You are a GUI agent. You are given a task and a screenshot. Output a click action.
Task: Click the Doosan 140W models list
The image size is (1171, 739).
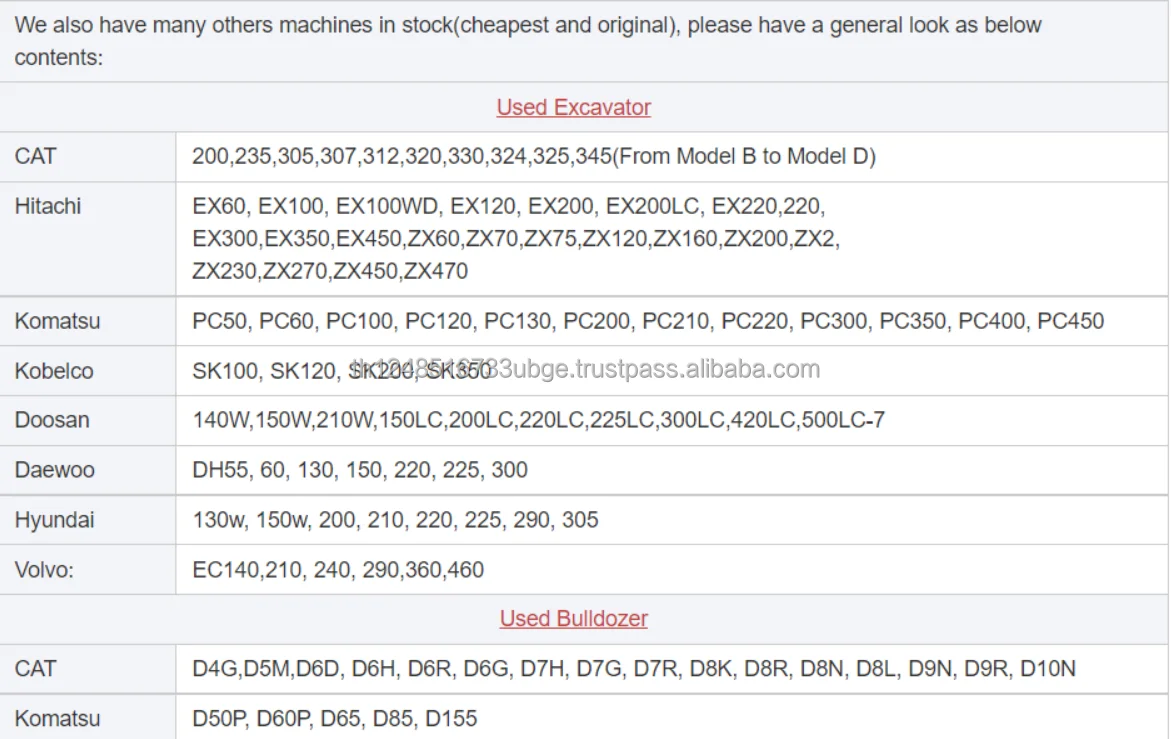pyautogui.click(x=537, y=420)
